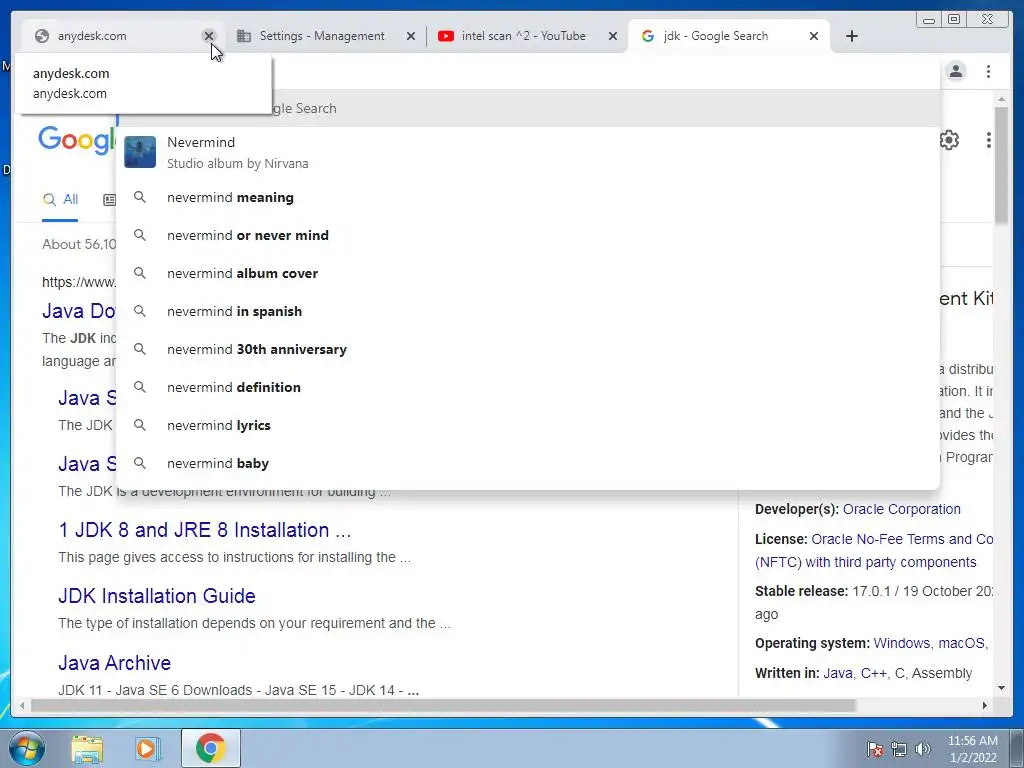Viewport: 1024px width, 768px height.
Task: Click the vertical scrollbar thumb
Action: point(1002,165)
